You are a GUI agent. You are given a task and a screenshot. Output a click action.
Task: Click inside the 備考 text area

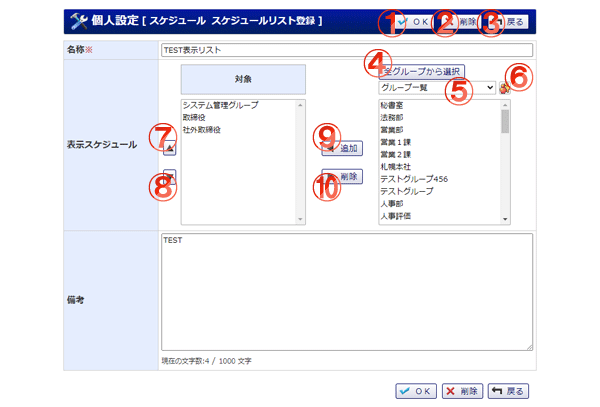347,292
